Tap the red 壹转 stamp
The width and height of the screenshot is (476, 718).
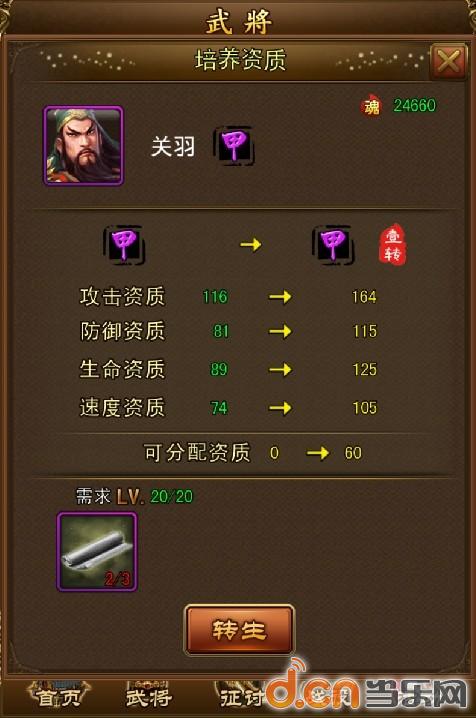pyautogui.click(x=392, y=243)
